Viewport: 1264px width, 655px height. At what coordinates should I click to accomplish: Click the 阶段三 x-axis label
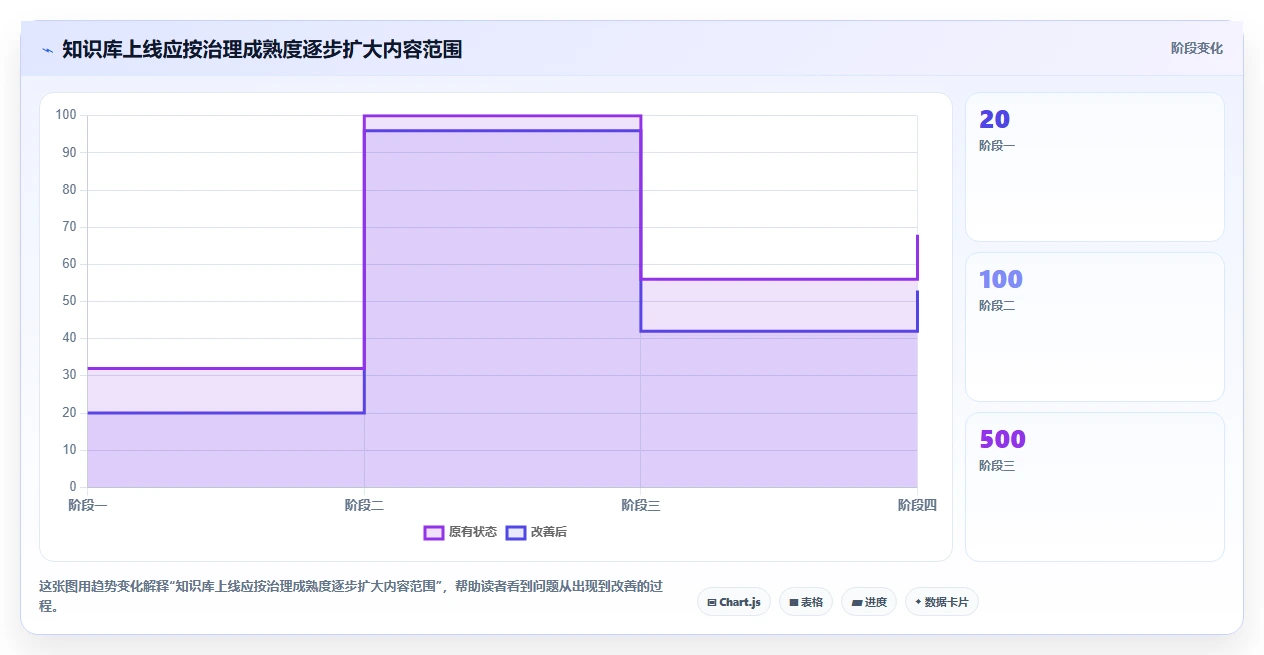coord(640,505)
